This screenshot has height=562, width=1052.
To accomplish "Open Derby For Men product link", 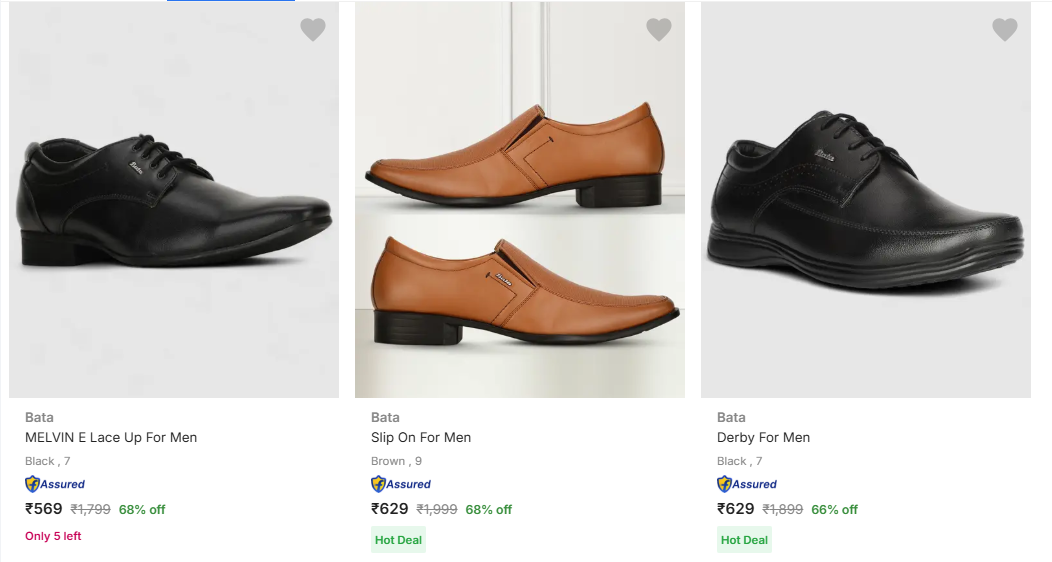I will click(x=763, y=437).
